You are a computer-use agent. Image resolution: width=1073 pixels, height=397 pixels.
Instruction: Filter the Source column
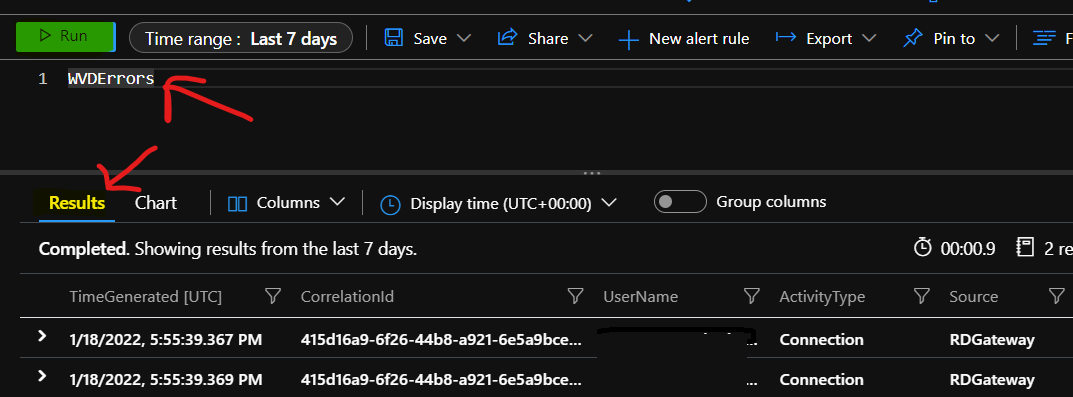[1056, 296]
